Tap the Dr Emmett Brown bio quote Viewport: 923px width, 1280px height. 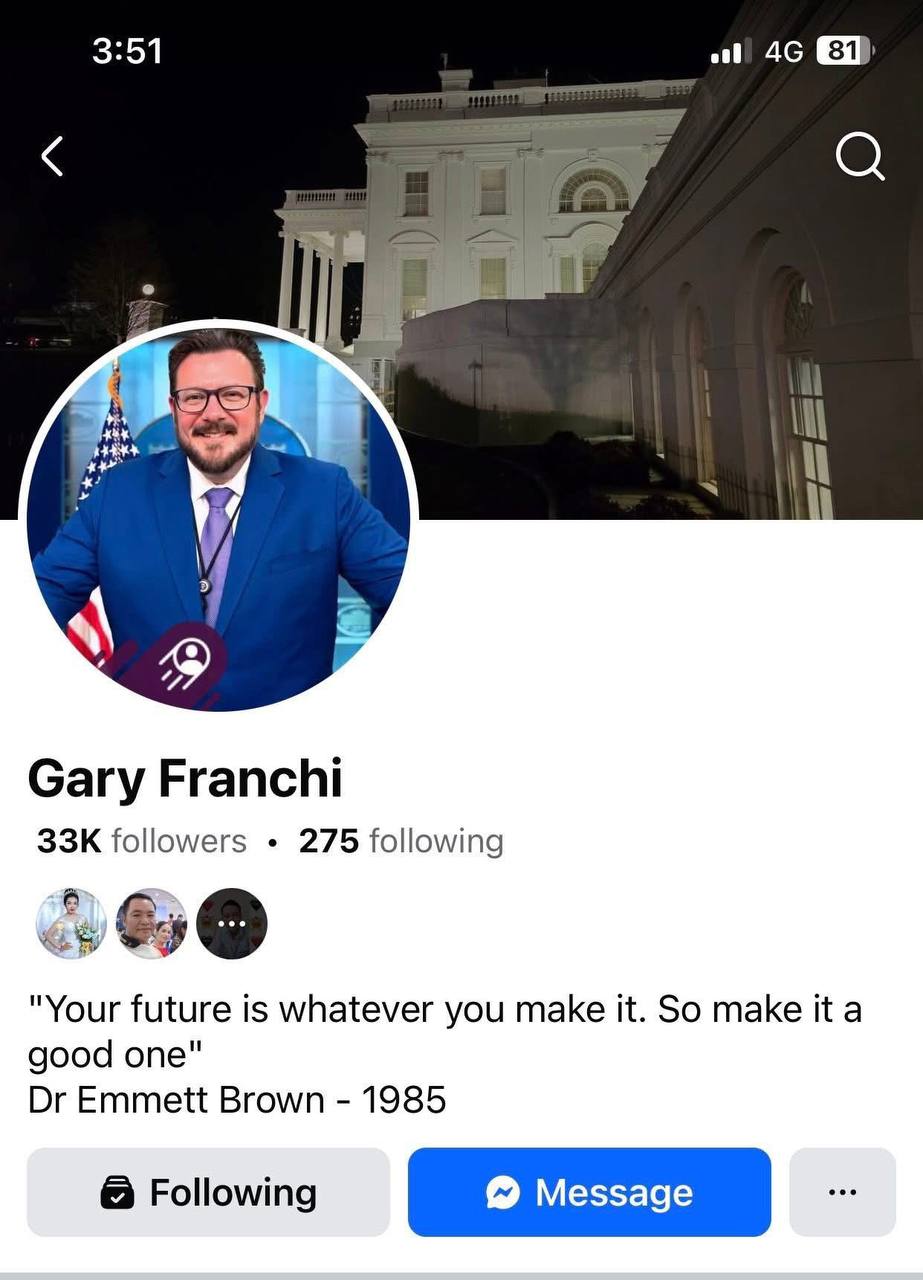click(x=445, y=1055)
